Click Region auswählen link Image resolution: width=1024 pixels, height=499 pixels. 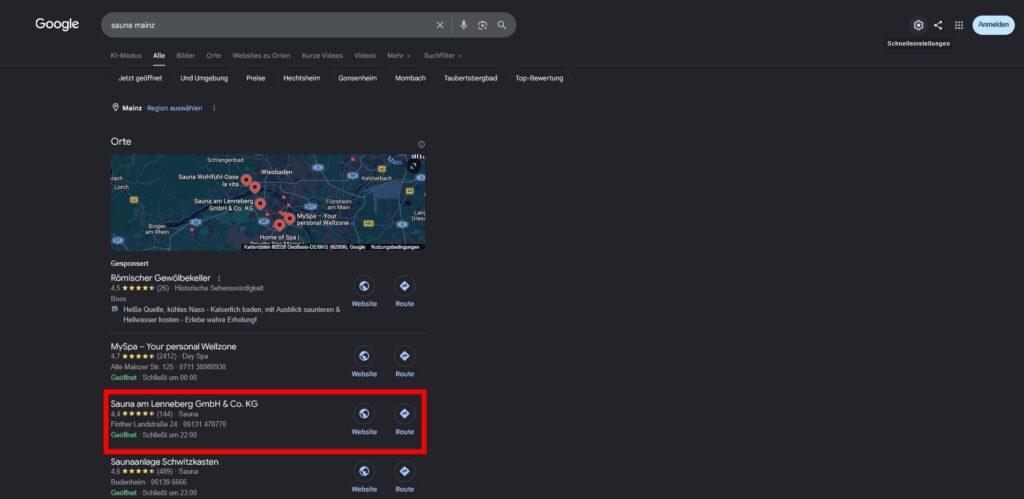click(x=175, y=108)
